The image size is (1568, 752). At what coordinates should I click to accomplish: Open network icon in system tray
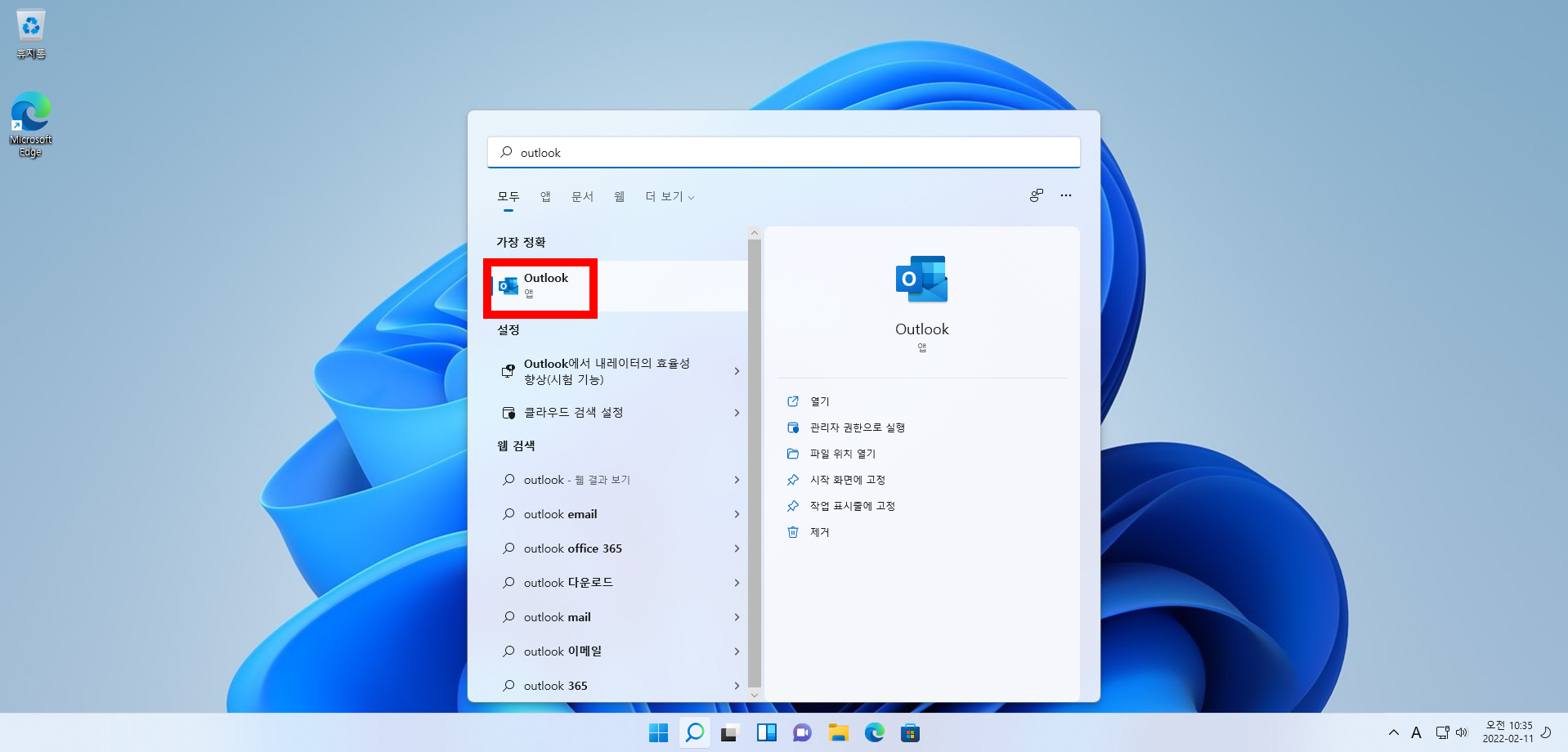click(1442, 732)
